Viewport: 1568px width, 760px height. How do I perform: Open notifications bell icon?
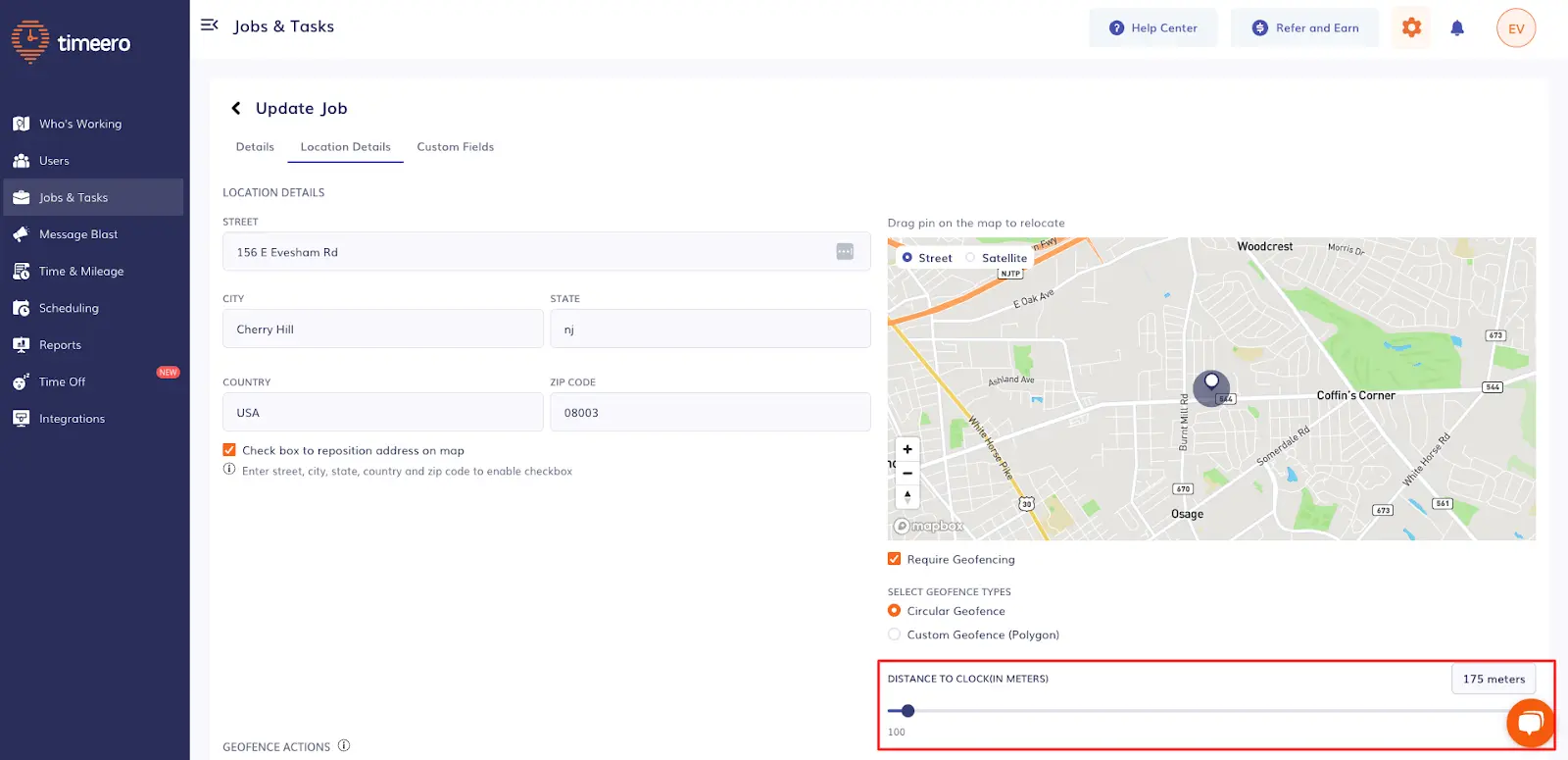[x=1457, y=28]
